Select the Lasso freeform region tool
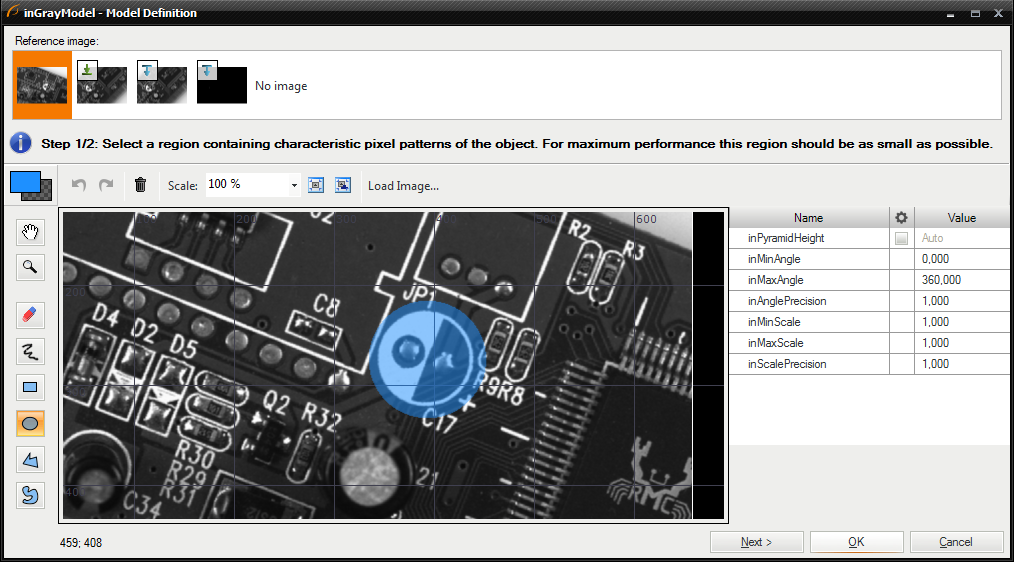The width and height of the screenshot is (1014, 562). pyautogui.click(x=31, y=495)
